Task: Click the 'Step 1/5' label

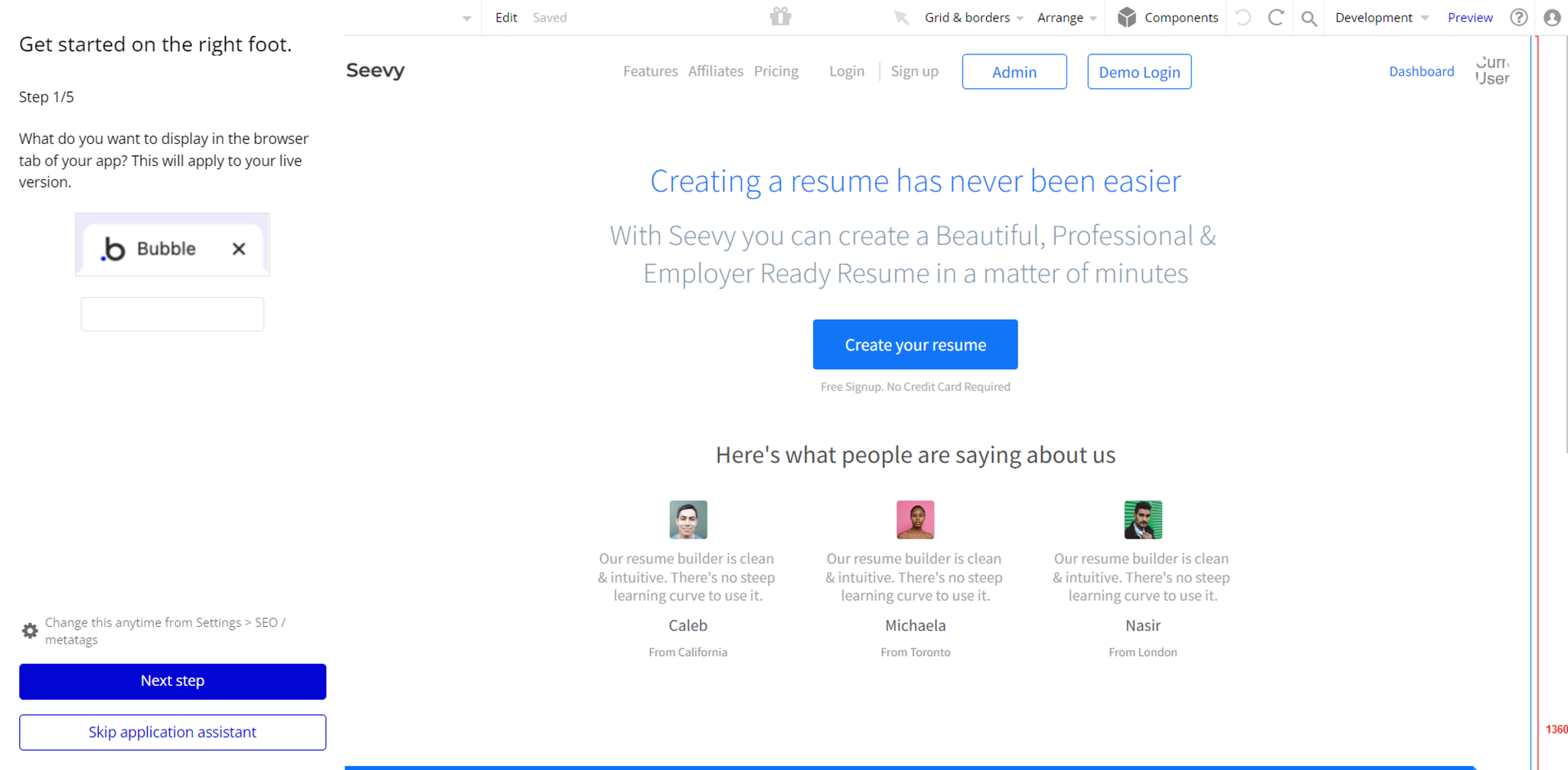Action: (46, 97)
